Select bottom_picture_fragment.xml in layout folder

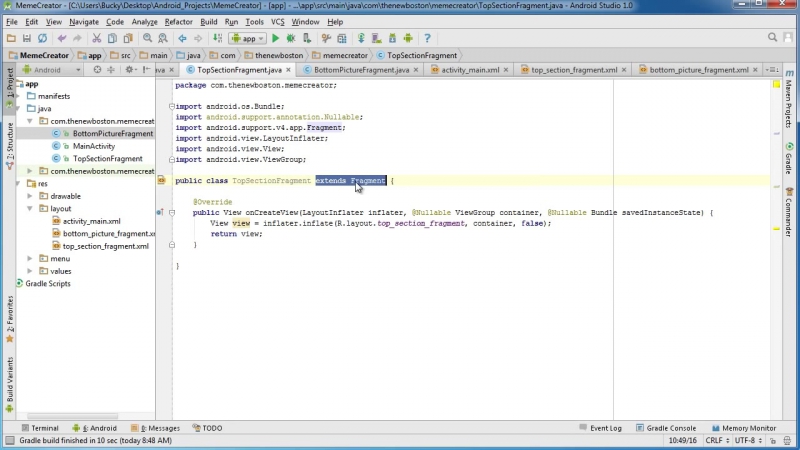[109, 234]
